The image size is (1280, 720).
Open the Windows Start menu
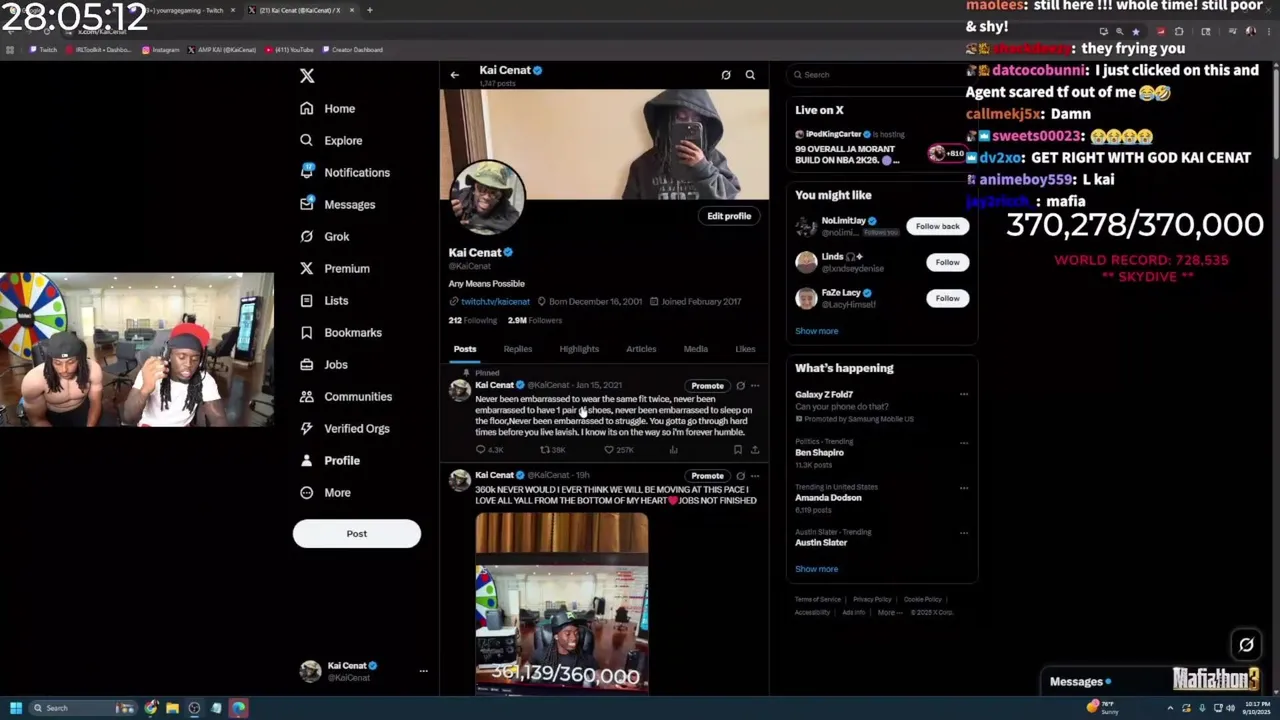(15, 708)
